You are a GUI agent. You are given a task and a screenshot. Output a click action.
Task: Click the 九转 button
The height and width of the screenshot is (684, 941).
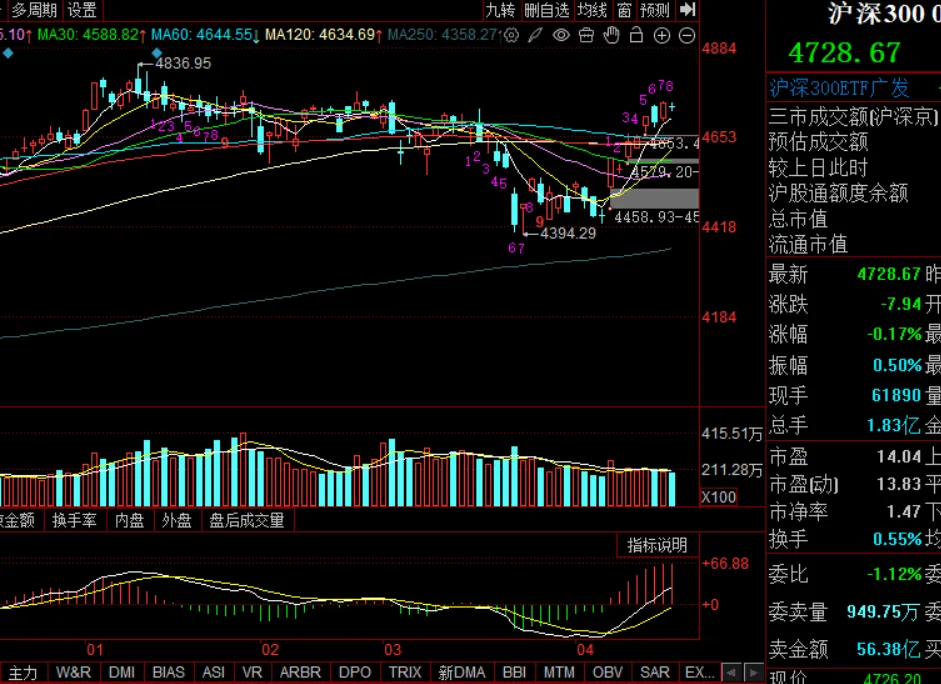tap(500, 10)
